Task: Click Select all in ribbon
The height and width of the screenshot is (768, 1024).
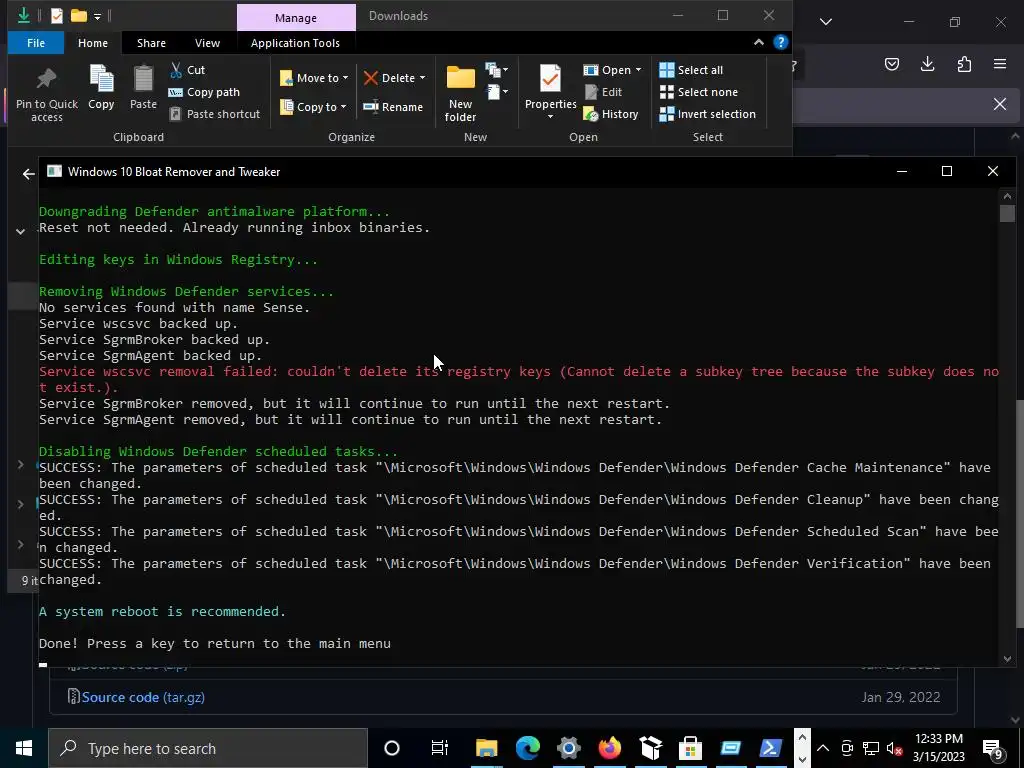Action: tap(691, 70)
